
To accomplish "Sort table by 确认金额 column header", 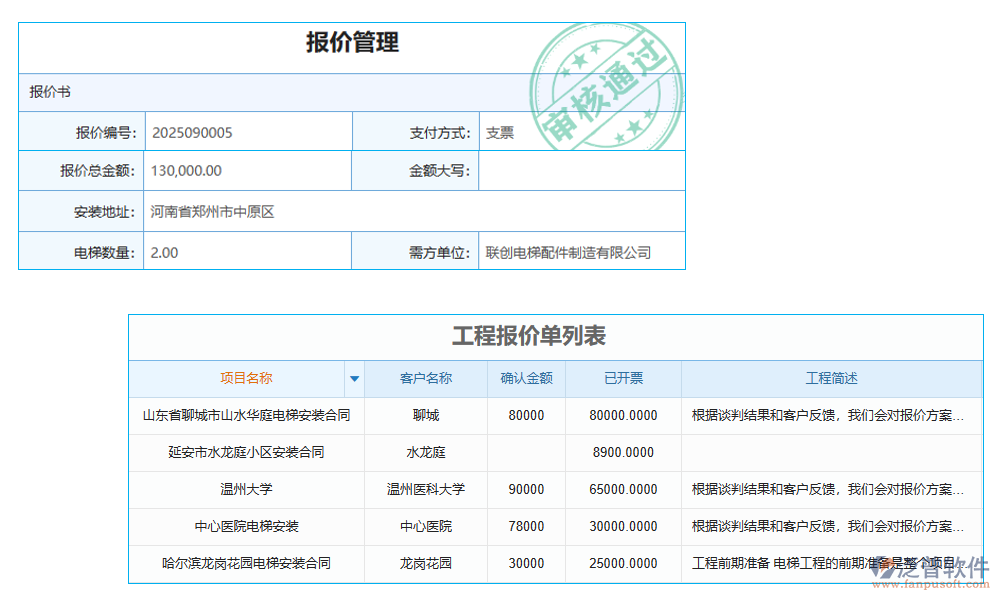I will coord(526,378).
